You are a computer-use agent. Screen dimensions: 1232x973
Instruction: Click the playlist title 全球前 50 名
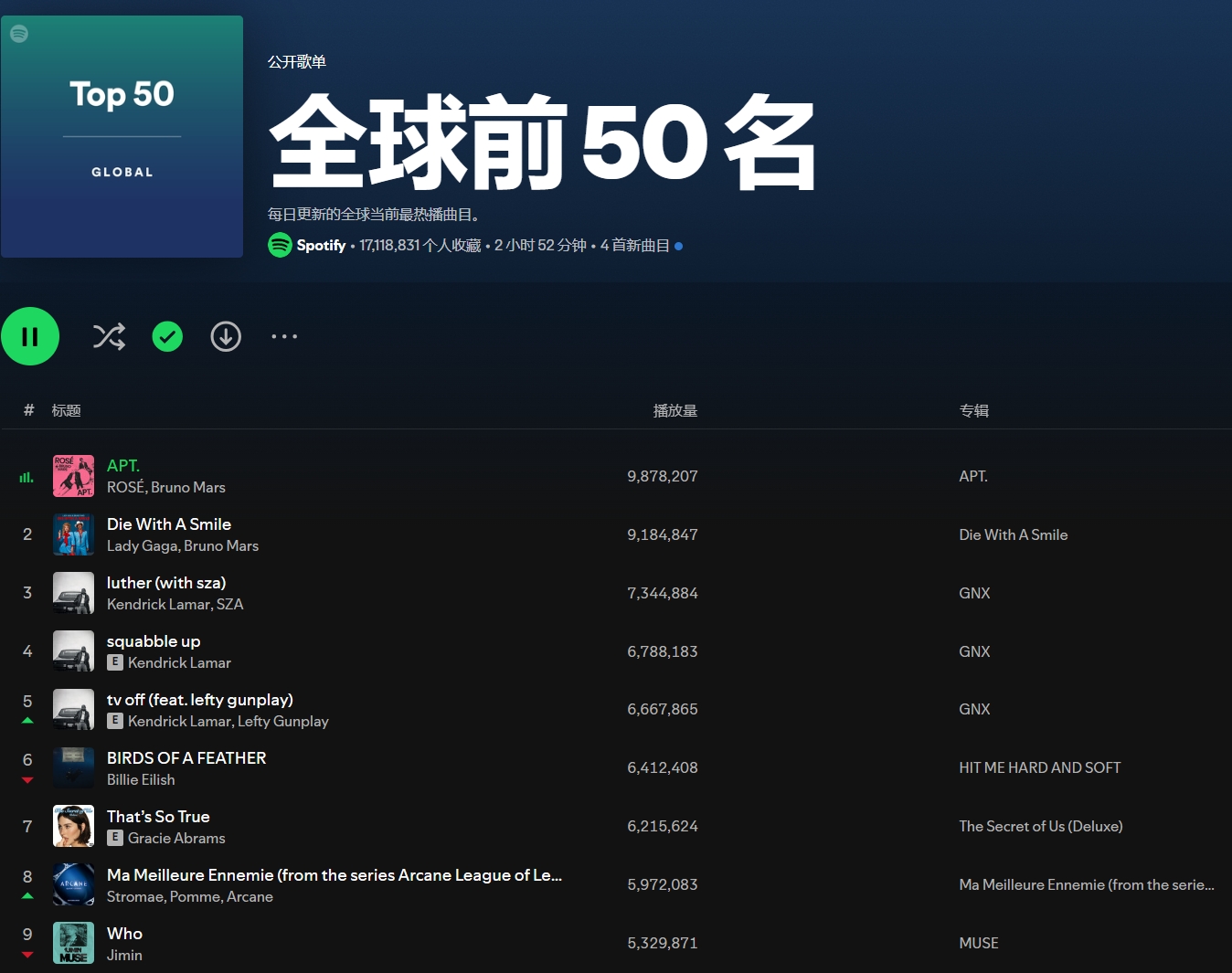[543, 143]
